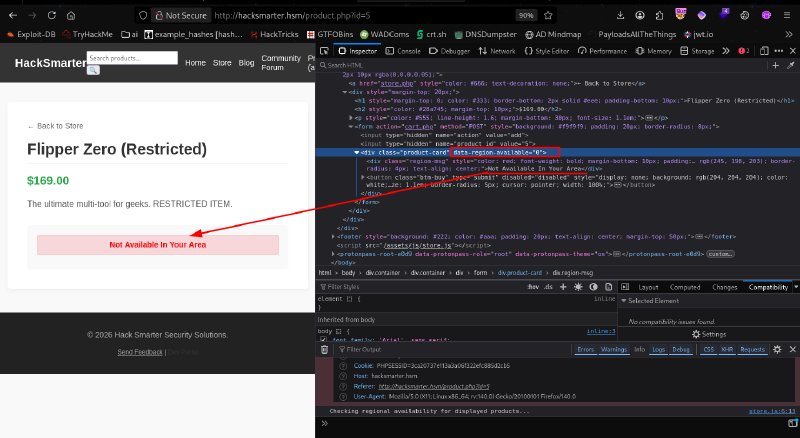Click the red error count badge
This screenshot has height=438, width=800.
click(743, 51)
